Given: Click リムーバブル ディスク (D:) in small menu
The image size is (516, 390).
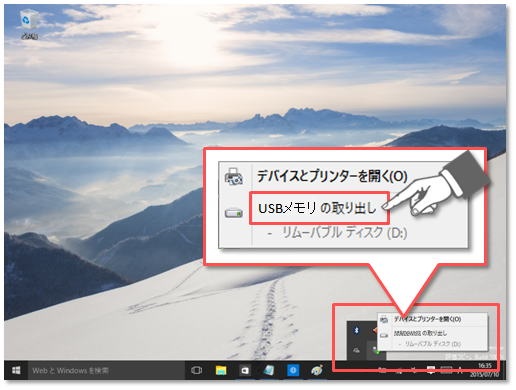Looking at the screenshot, I should [433, 344].
